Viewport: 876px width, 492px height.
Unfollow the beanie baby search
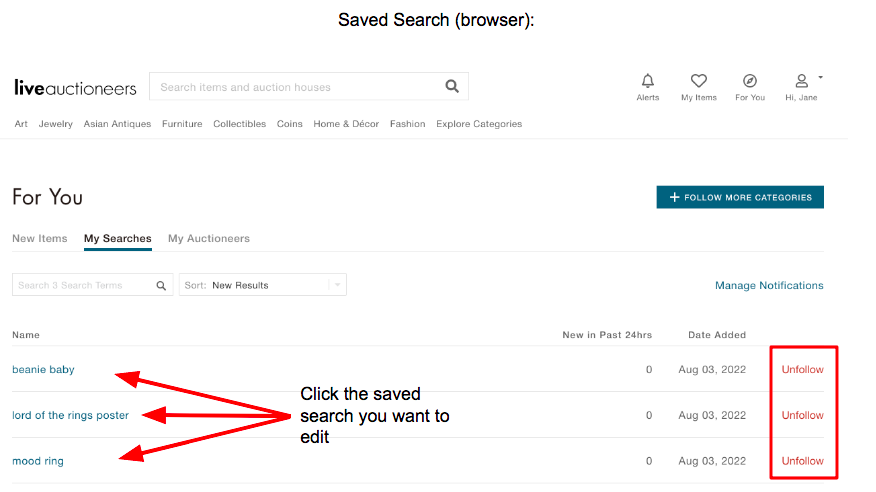(x=802, y=370)
